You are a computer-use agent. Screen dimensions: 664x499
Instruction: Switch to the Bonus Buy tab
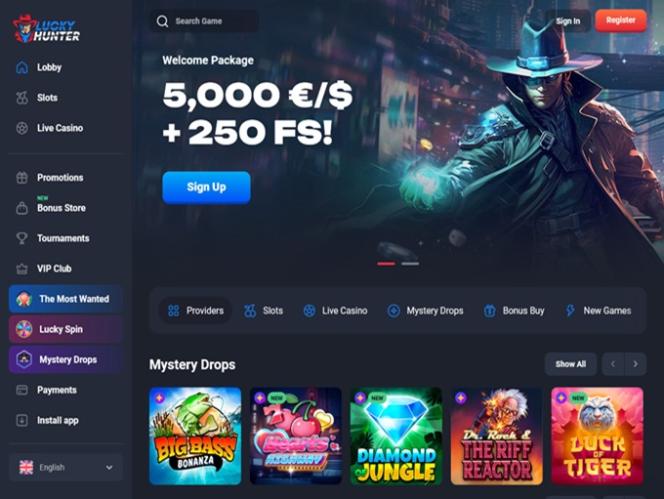514,310
